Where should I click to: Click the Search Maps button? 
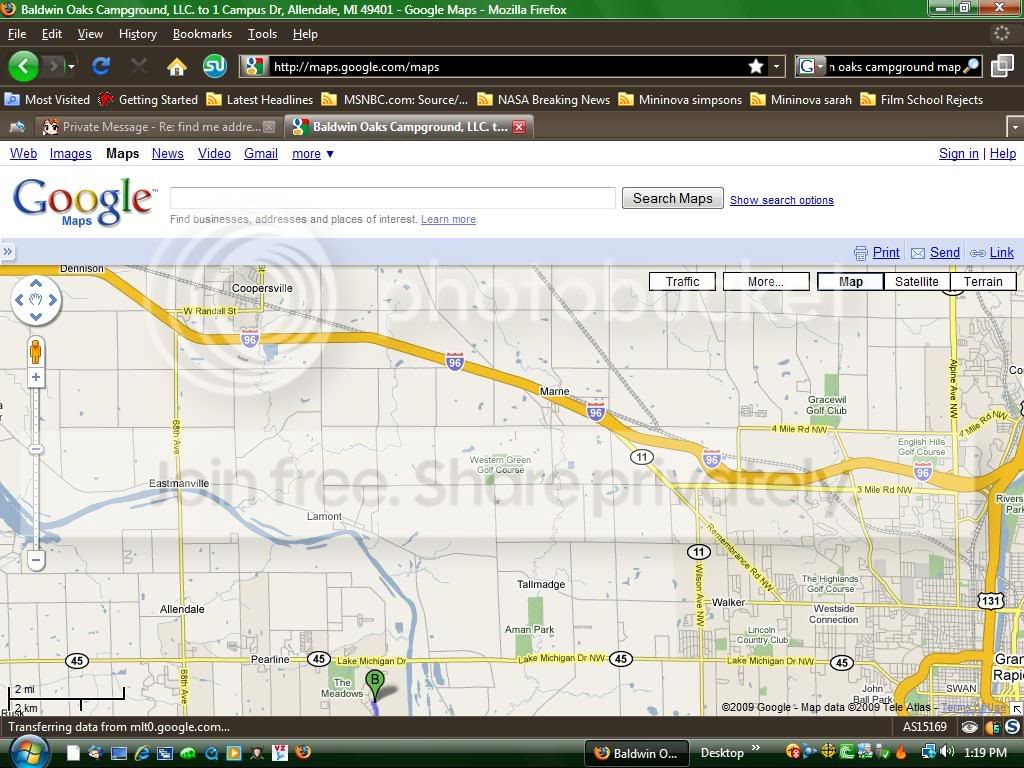(672, 198)
